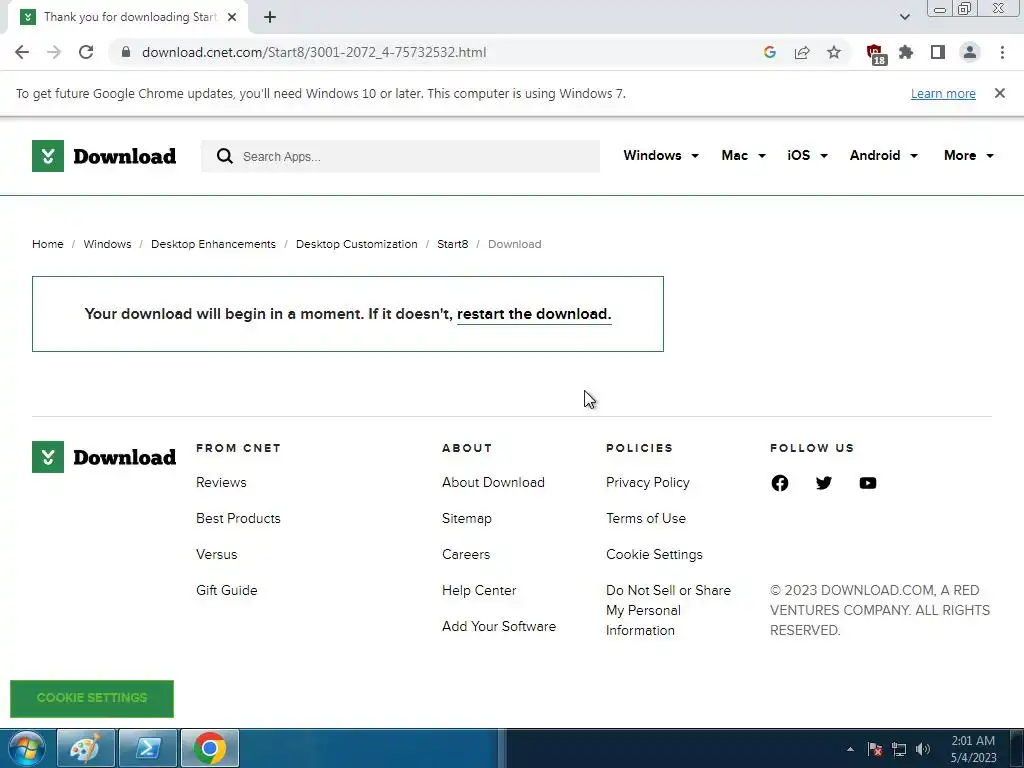Viewport: 1024px width, 768px height.
Task: Open the Terms of Use link
Action: click(x=645, y=519)
